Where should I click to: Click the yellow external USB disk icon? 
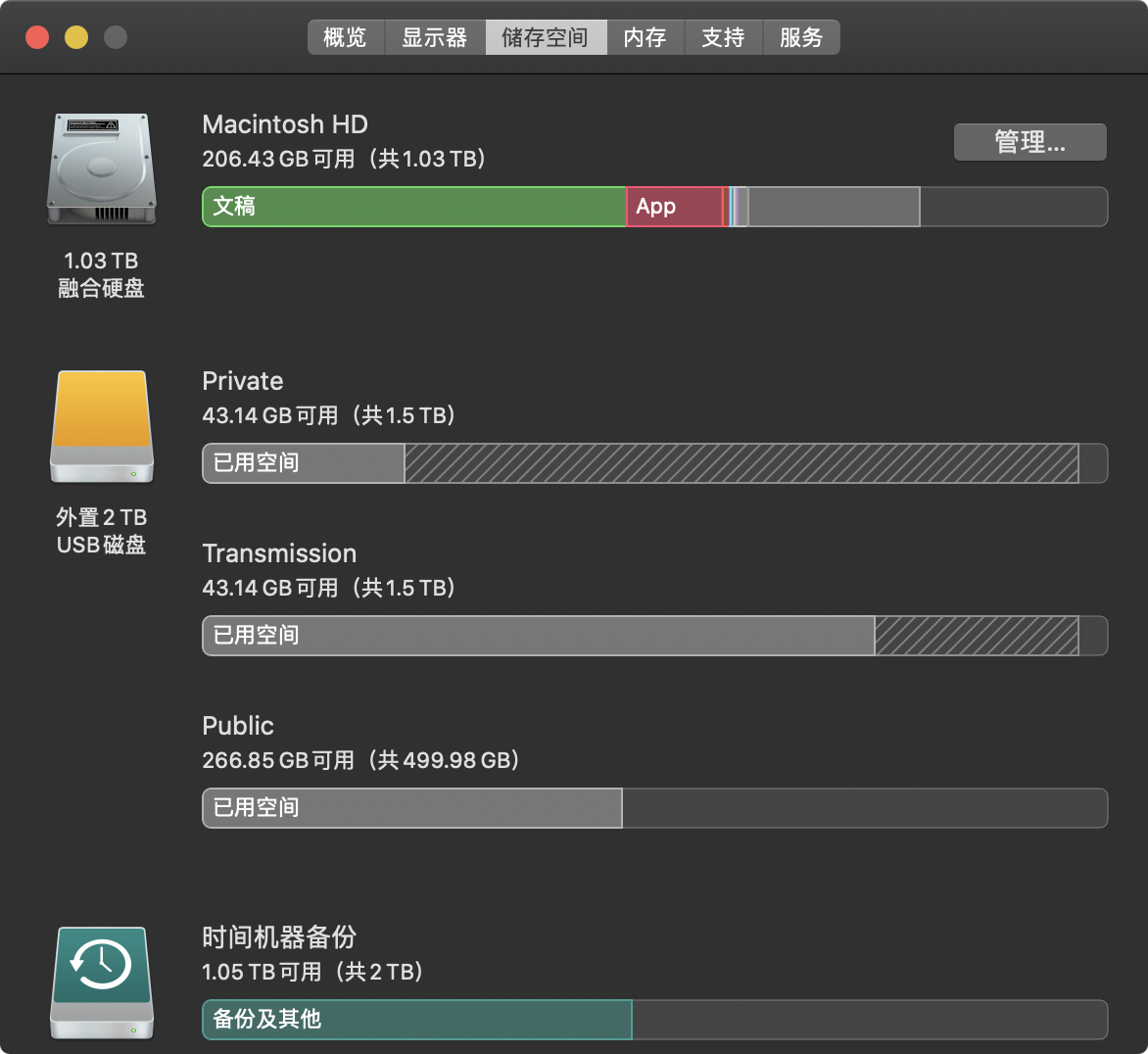point(102,426)
